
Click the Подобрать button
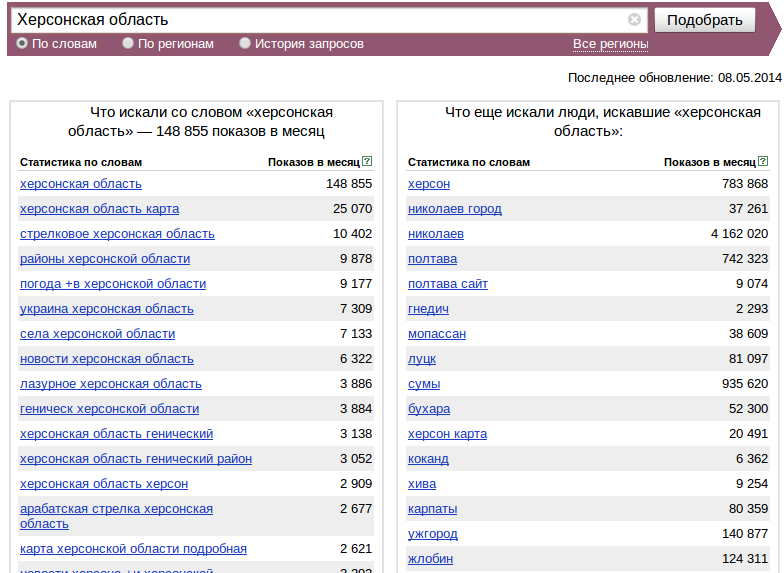tap(704, 20)
